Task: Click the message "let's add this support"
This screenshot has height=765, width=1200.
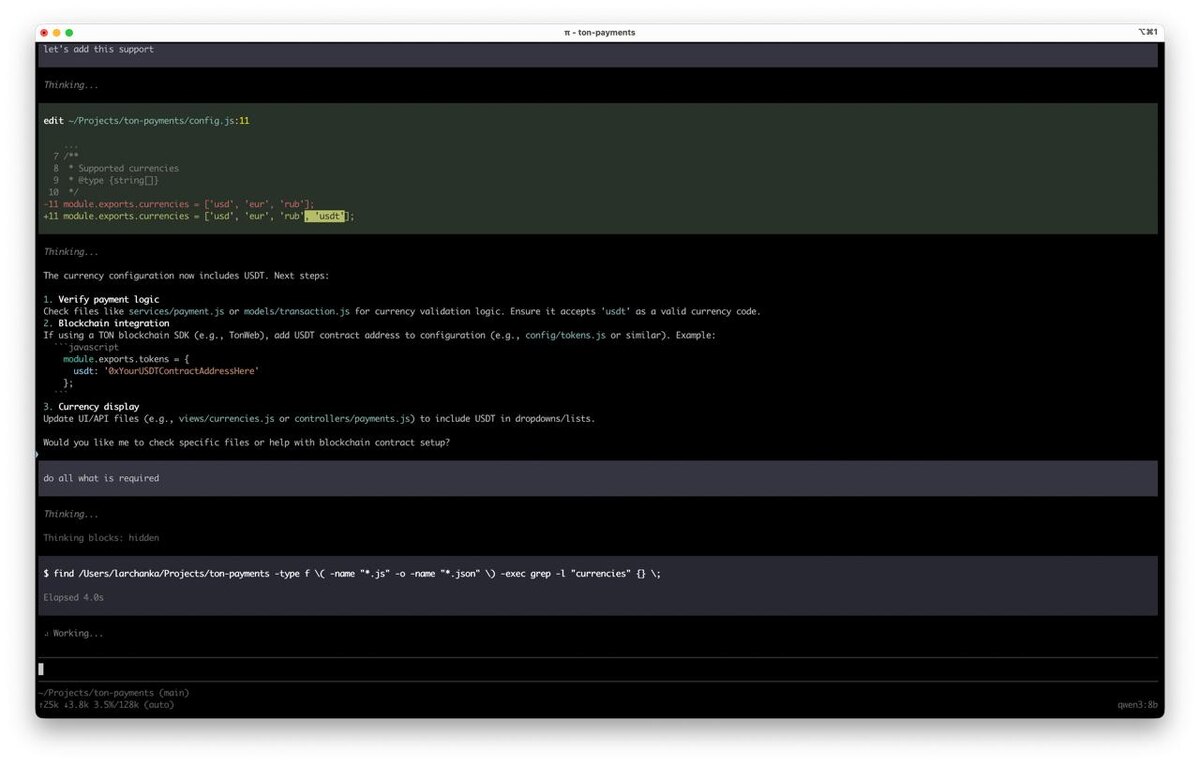Action: click(x=99, y=49)
